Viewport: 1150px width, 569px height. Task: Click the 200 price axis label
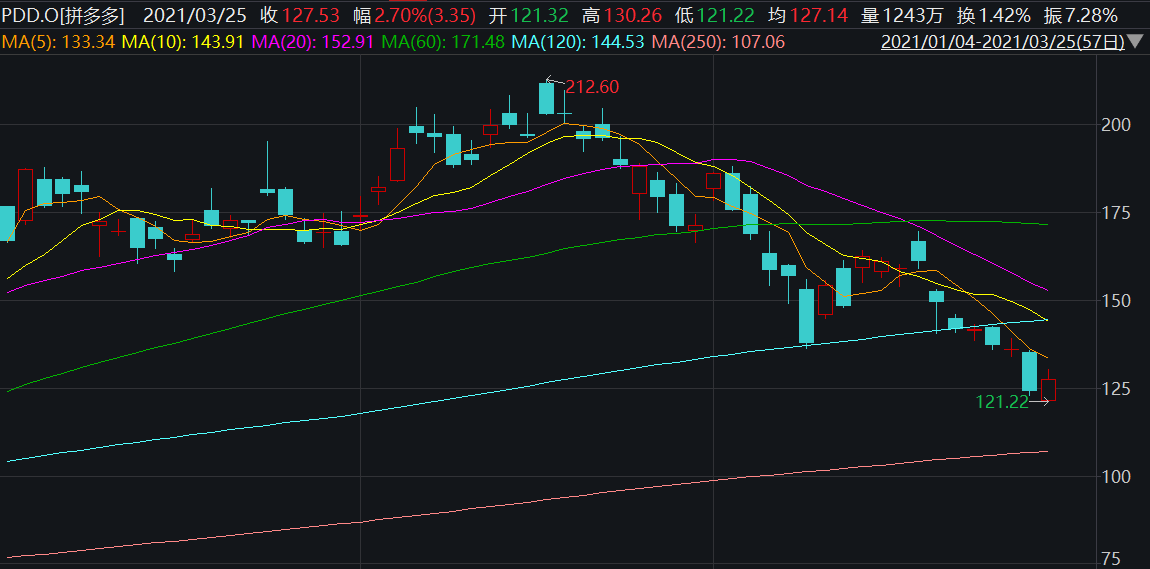pyautogui.click(x=1116, y=125)
